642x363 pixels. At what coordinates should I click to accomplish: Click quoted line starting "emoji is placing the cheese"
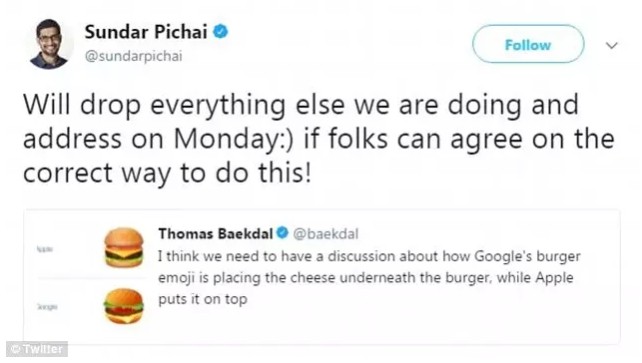(x=366, y=278)
